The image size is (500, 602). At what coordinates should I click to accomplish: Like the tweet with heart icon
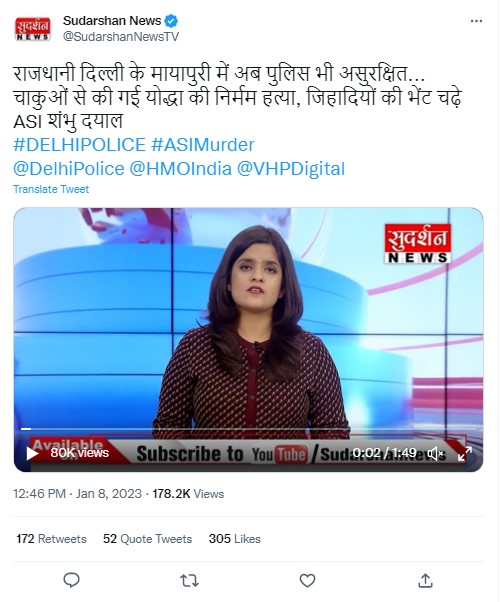click(307, 580)
